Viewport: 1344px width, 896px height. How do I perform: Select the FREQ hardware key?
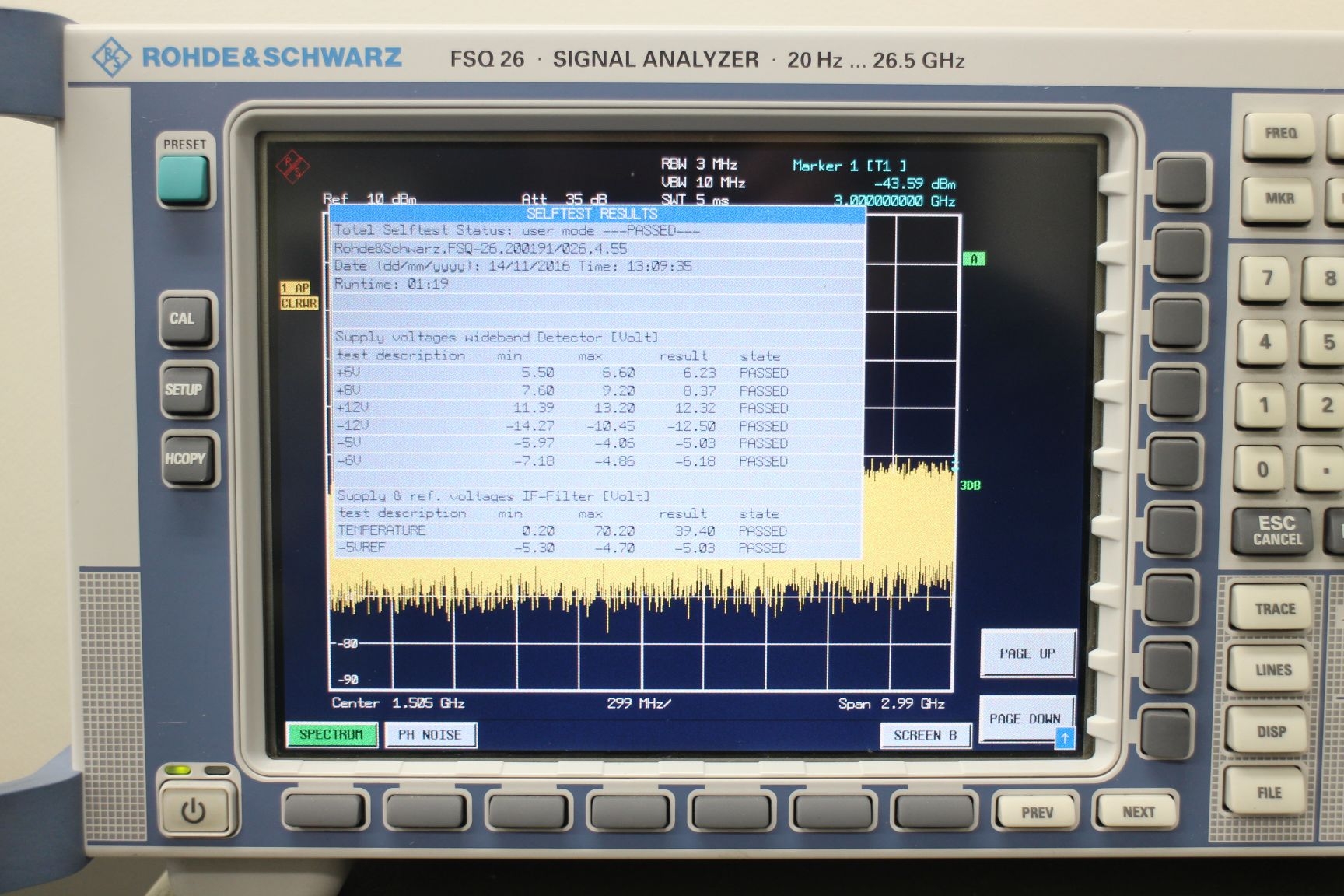pos(1279,134)
